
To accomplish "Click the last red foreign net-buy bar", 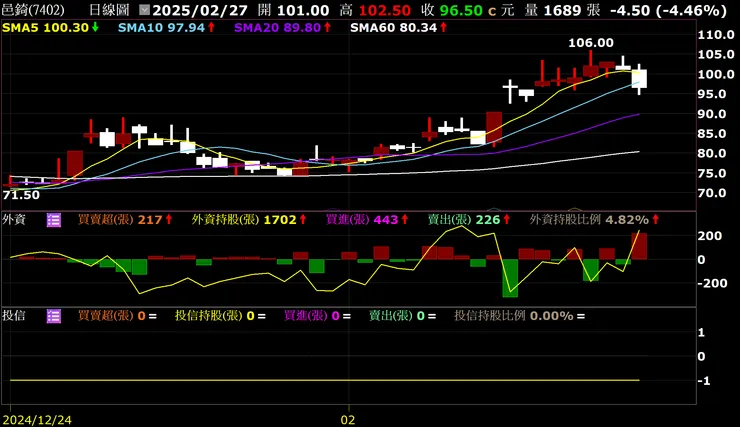I will [x=639, y=246].
